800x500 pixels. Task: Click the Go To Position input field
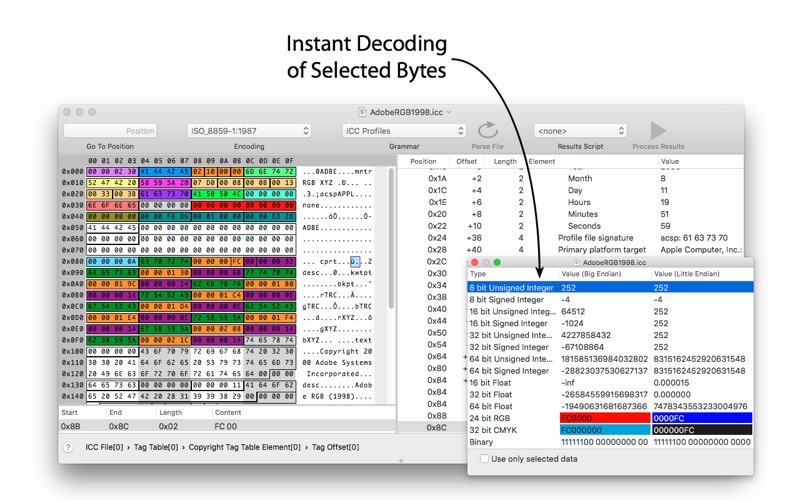(x=111, y=131)
